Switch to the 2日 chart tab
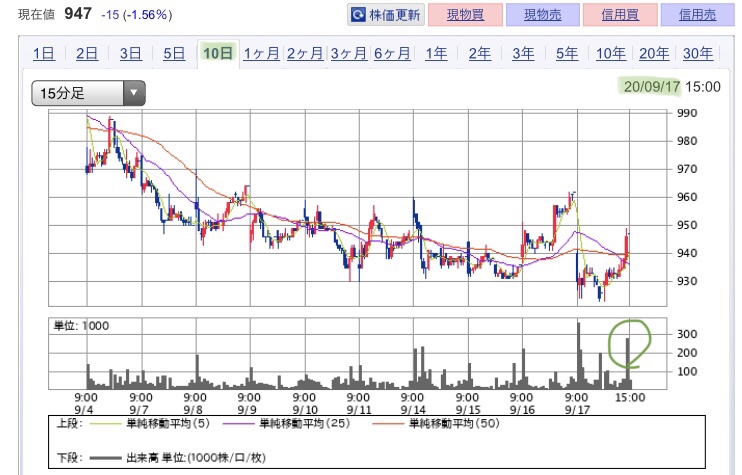 tap(87, 53)
